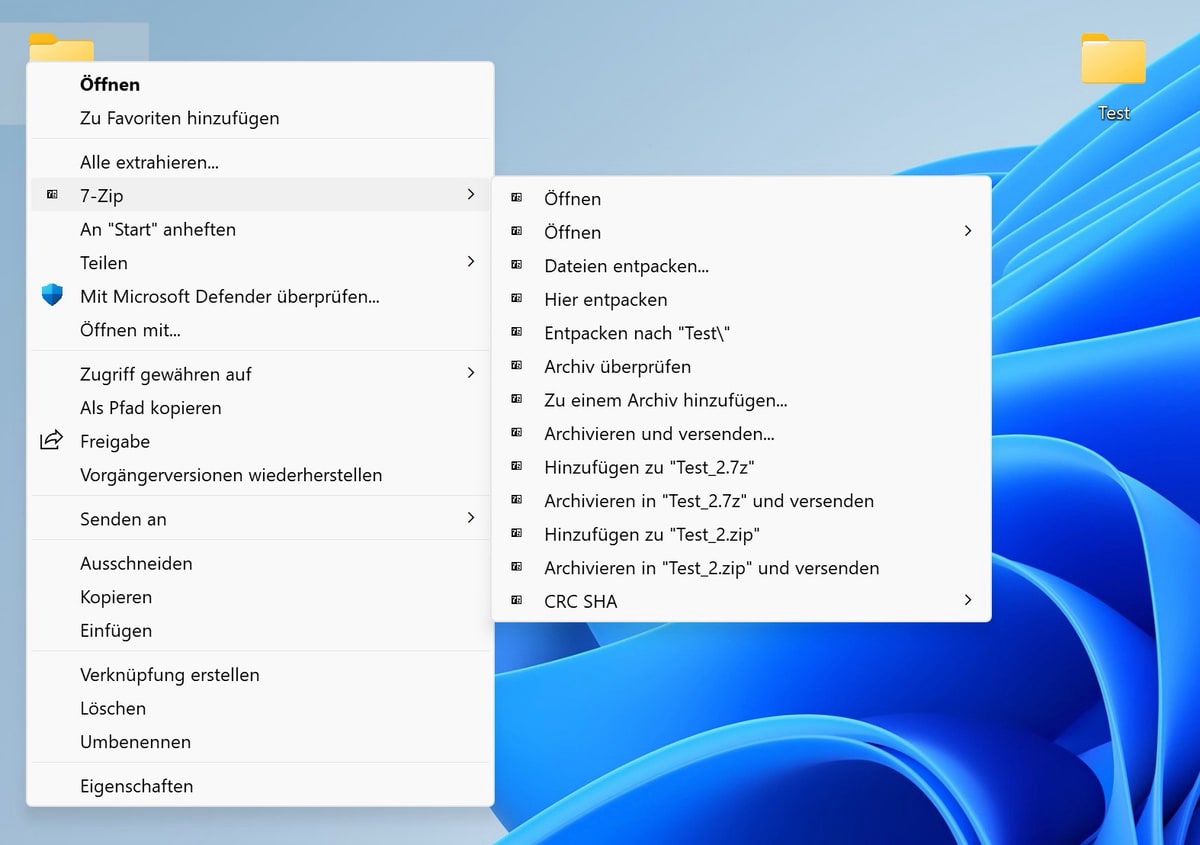Image resolution: width=1200 pixels, height=845 pixels.
Task: Select Als Pfad kopieren entry
Action: (x=150, y=408)
